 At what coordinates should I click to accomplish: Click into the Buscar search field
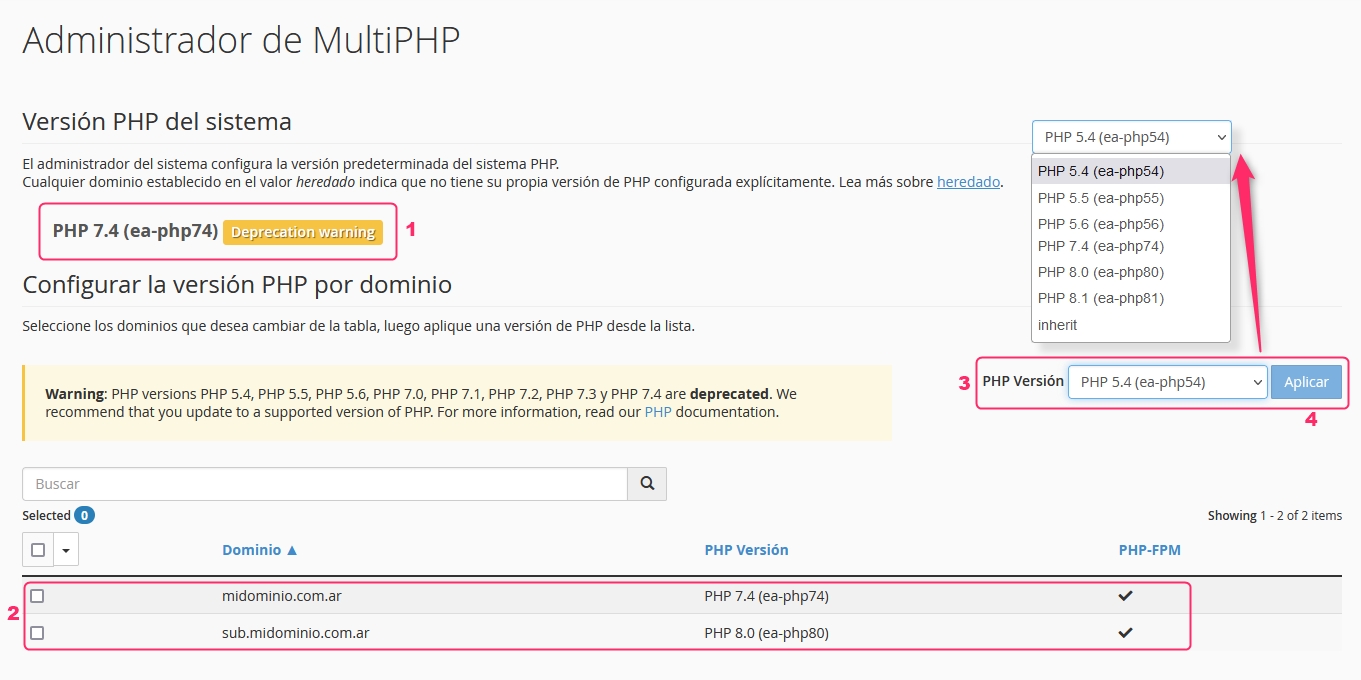(324, 484)
